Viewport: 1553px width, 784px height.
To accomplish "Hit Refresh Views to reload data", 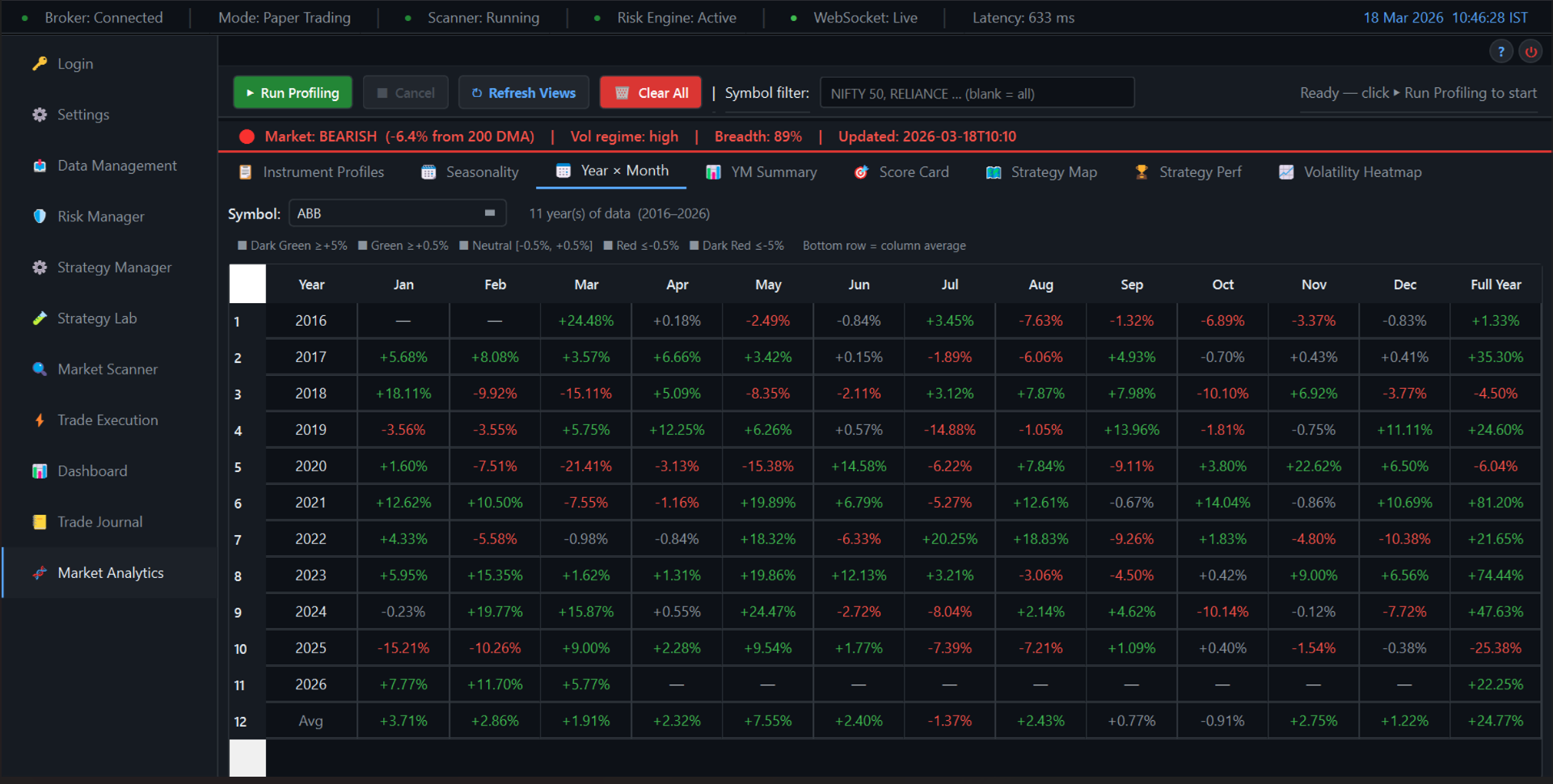I will [x=523, y=92].
